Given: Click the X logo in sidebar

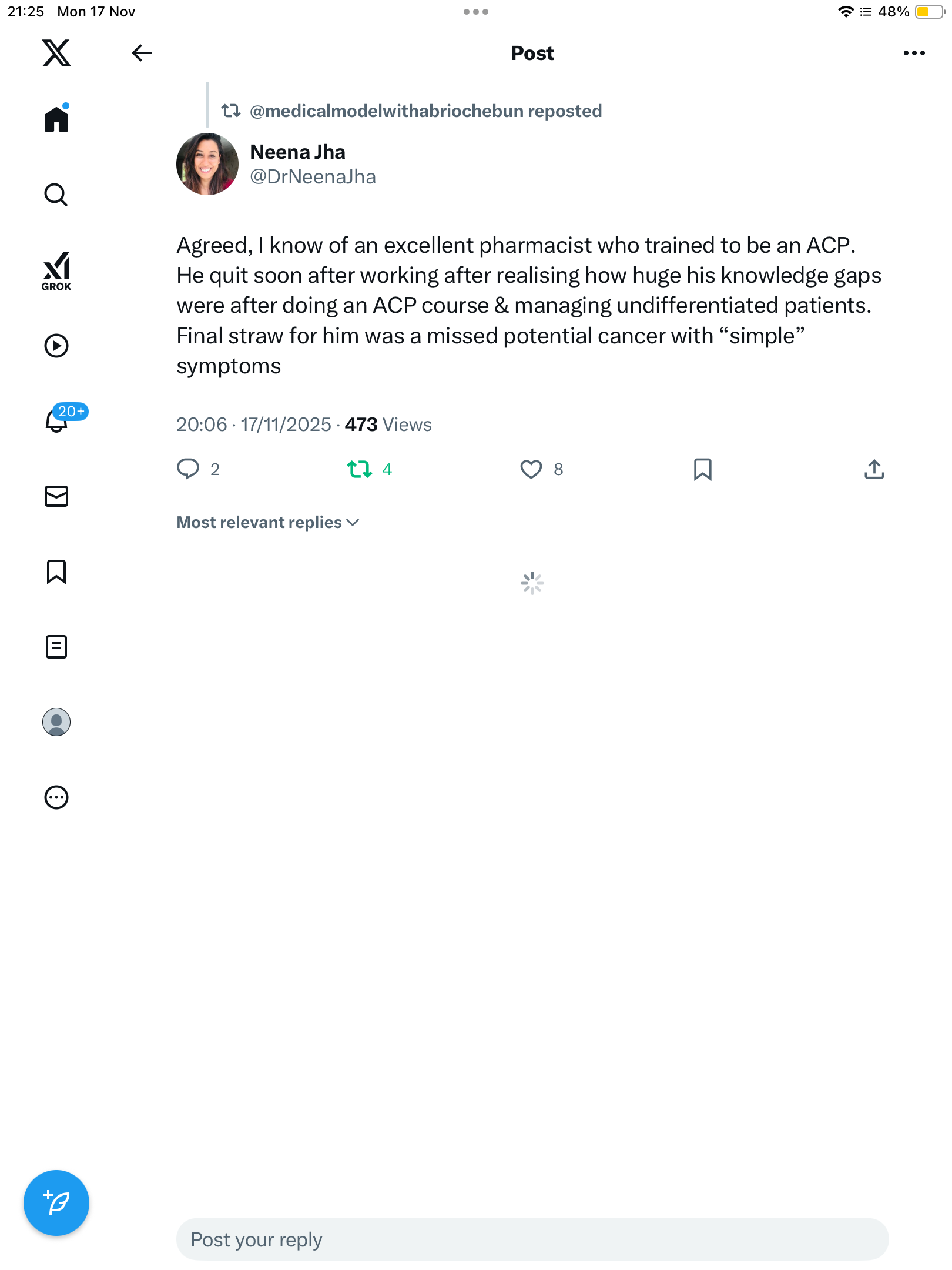Looking at the screenshot, I should (x=56, y=53).
